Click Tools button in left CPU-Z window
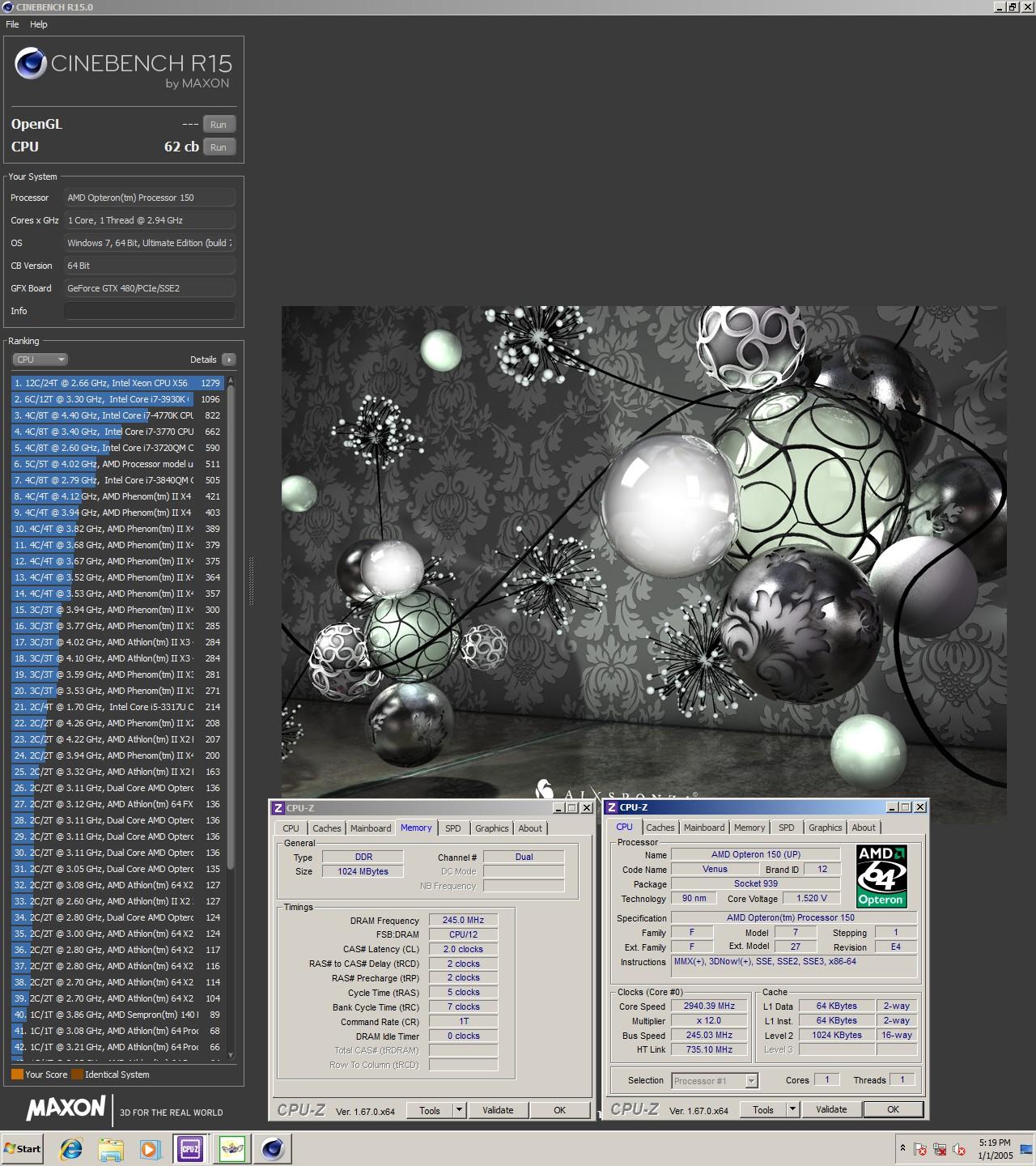 click(430, 1110)
